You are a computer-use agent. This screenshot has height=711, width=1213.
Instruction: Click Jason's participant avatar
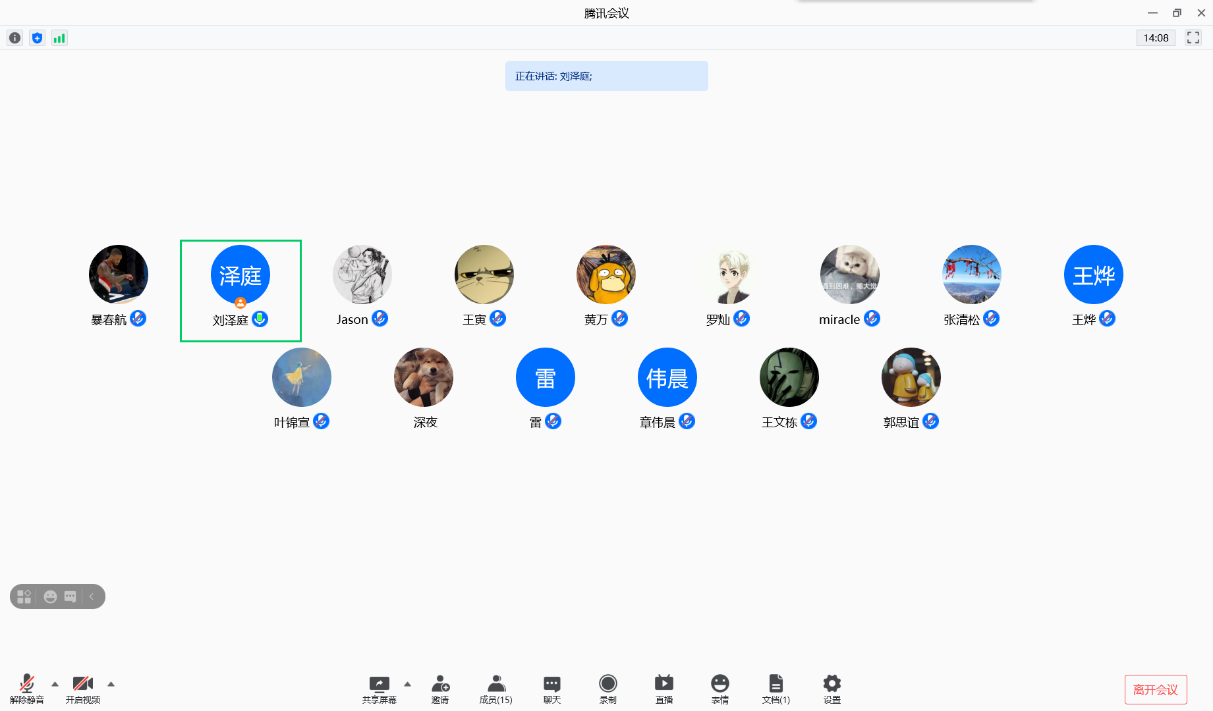pos(362,275)
